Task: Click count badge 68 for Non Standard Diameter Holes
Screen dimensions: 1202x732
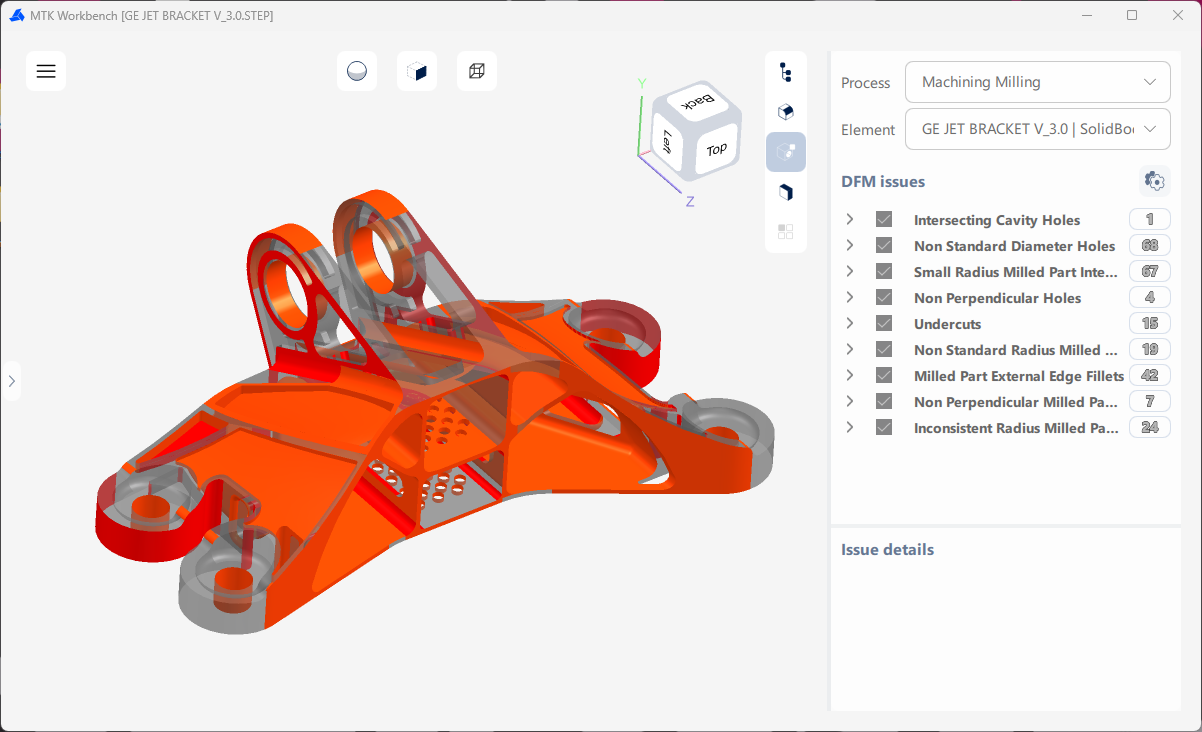Action: (1150, 246)
